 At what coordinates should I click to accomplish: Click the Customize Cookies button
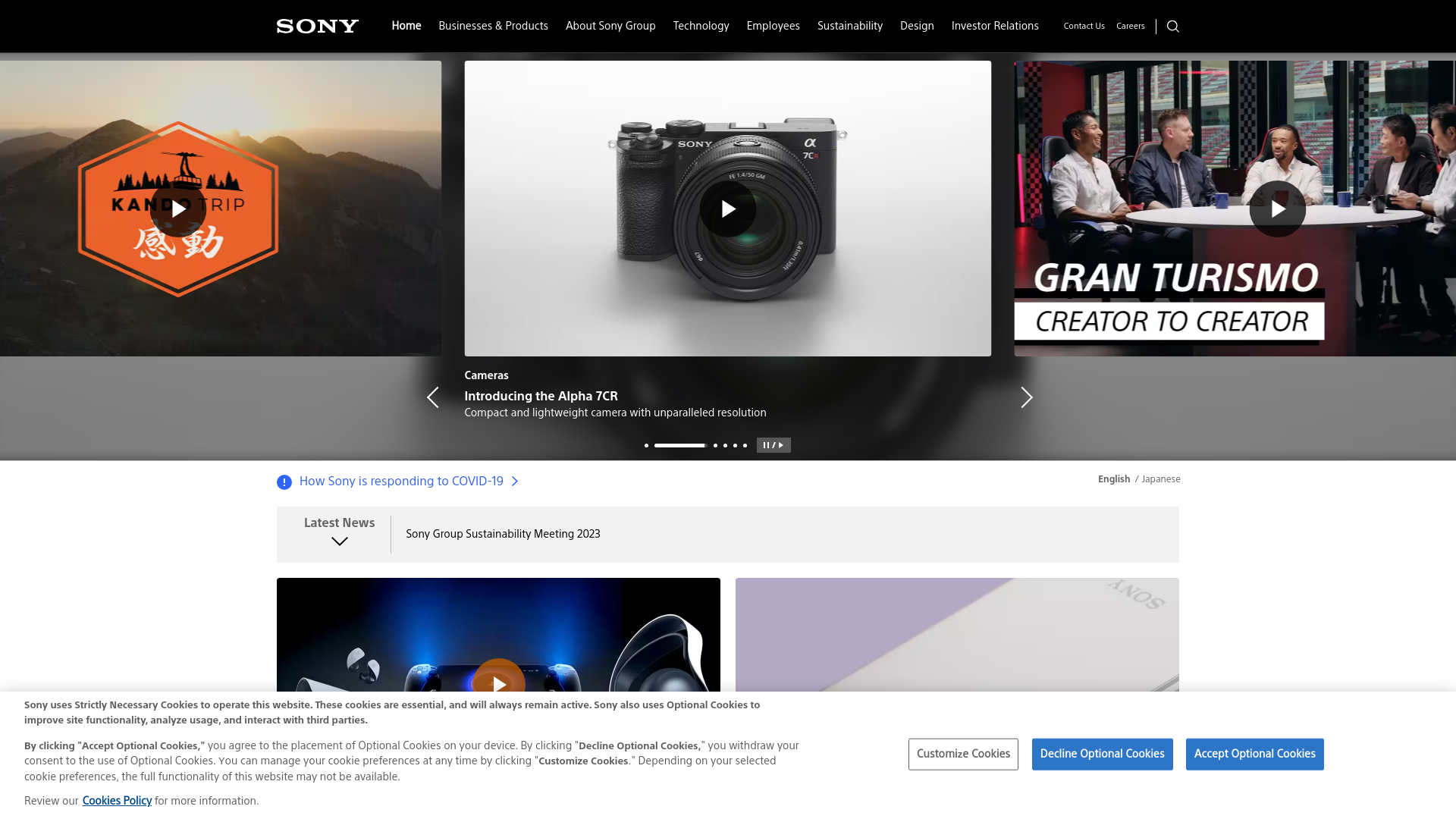pos(963,754)
